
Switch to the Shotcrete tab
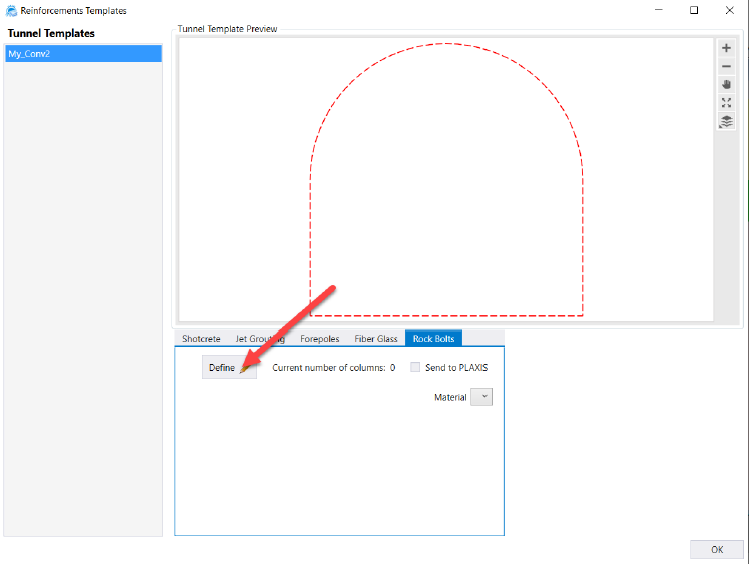pyautogui.click(x=201, y=339)
